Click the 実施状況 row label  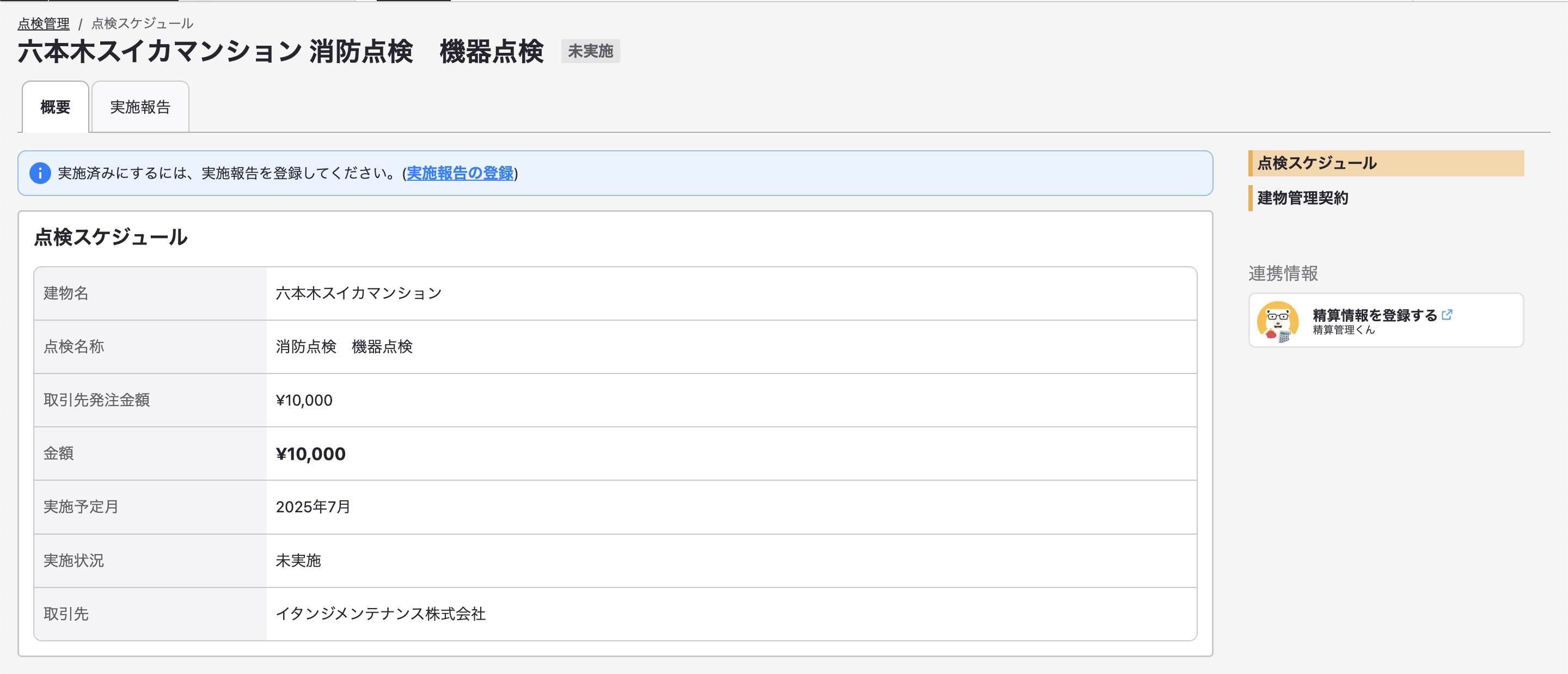click(73, 560)
